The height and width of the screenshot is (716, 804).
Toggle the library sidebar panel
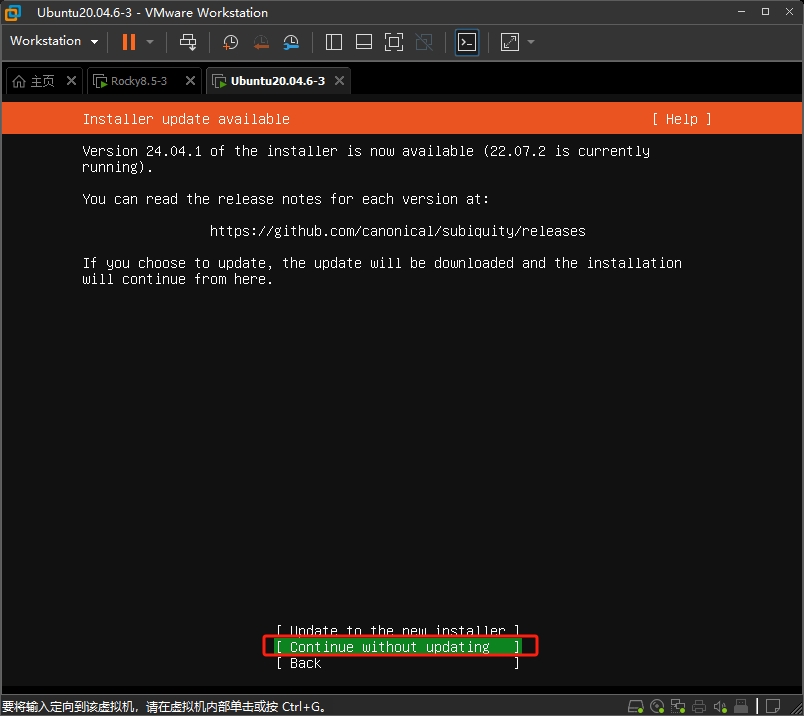click(x=334, y=42)
